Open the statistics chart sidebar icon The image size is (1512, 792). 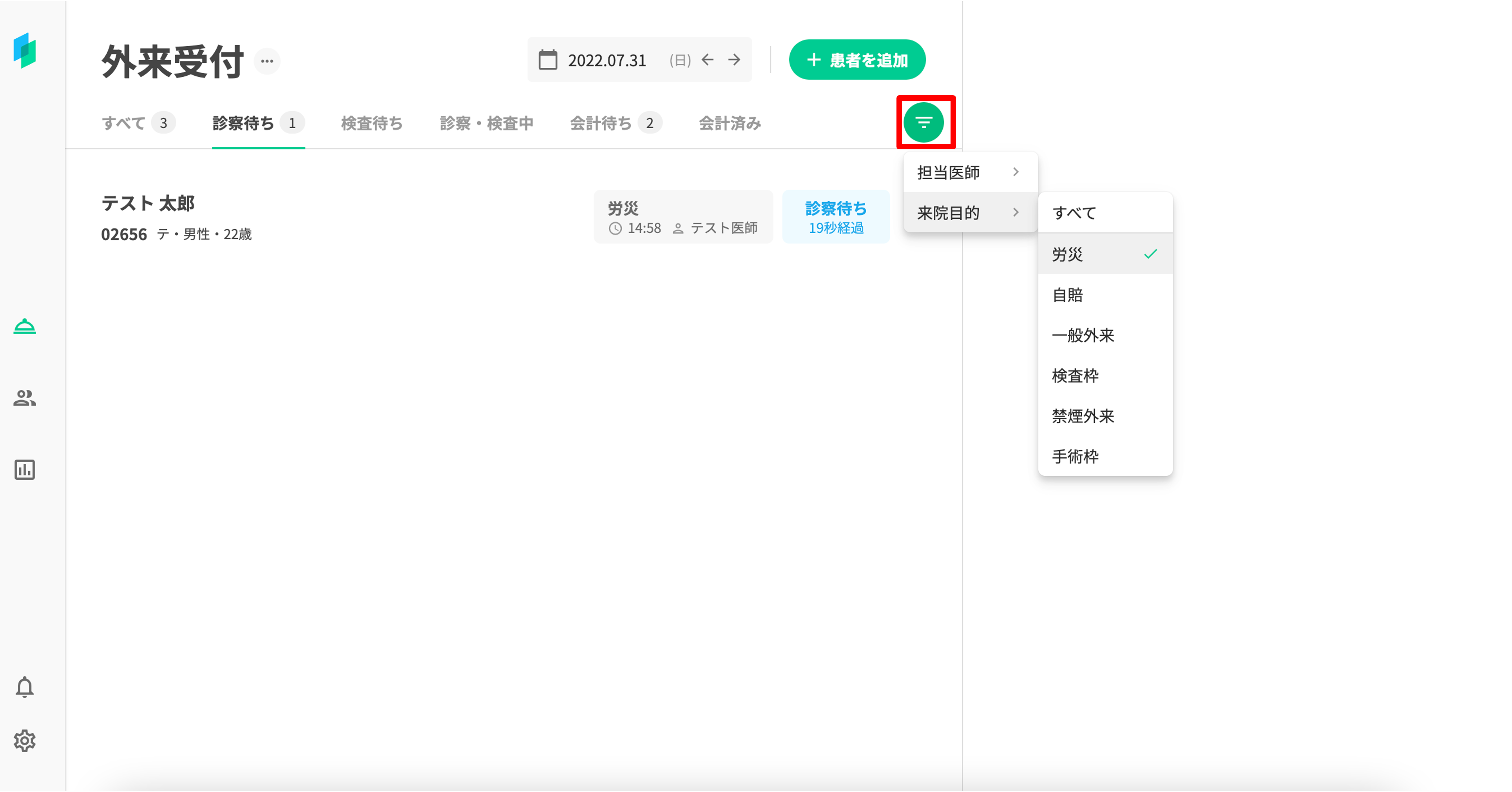pyautogui.click(x=25, y=470)
